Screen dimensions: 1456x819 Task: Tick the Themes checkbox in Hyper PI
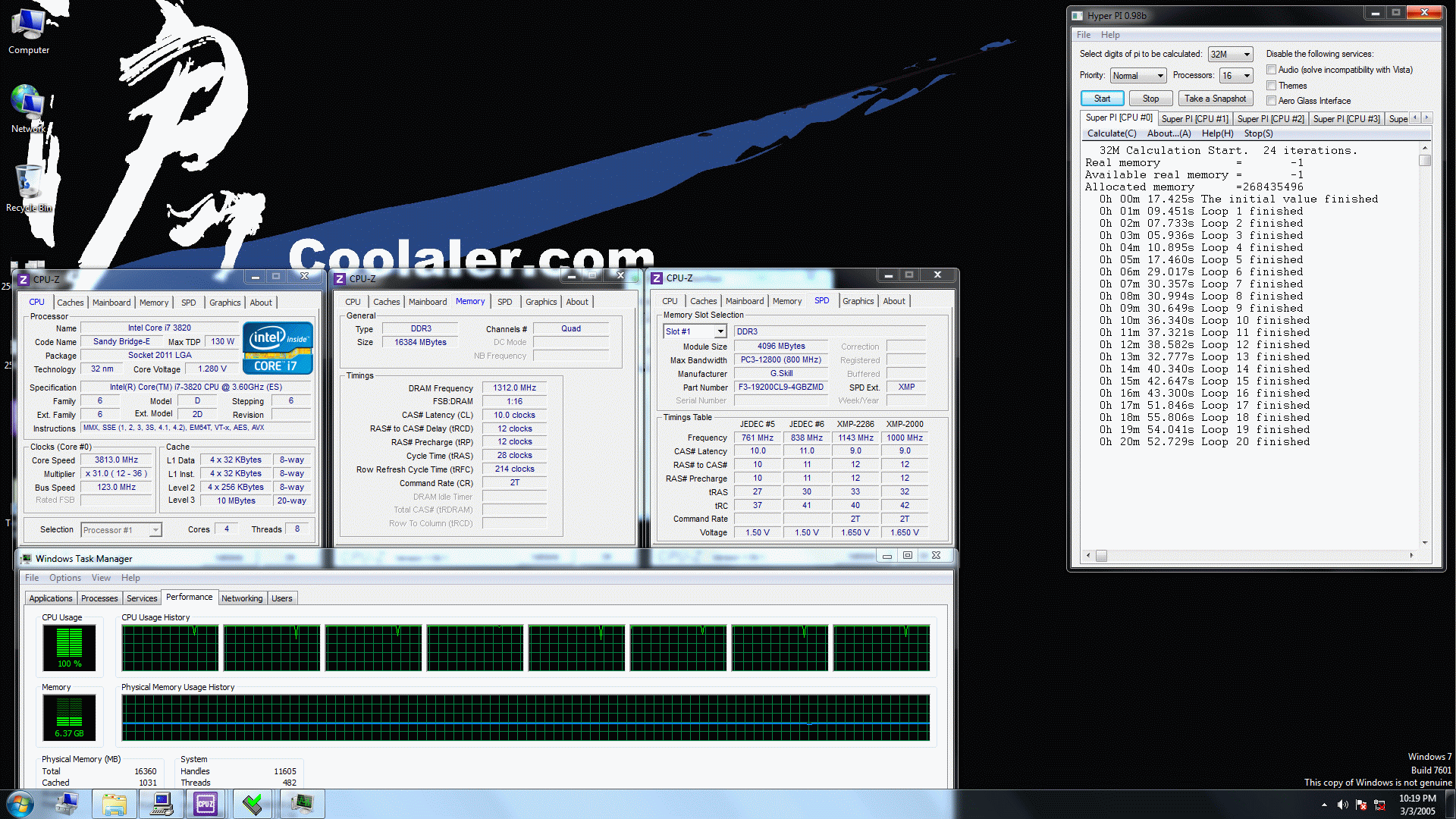point(1271,85)
